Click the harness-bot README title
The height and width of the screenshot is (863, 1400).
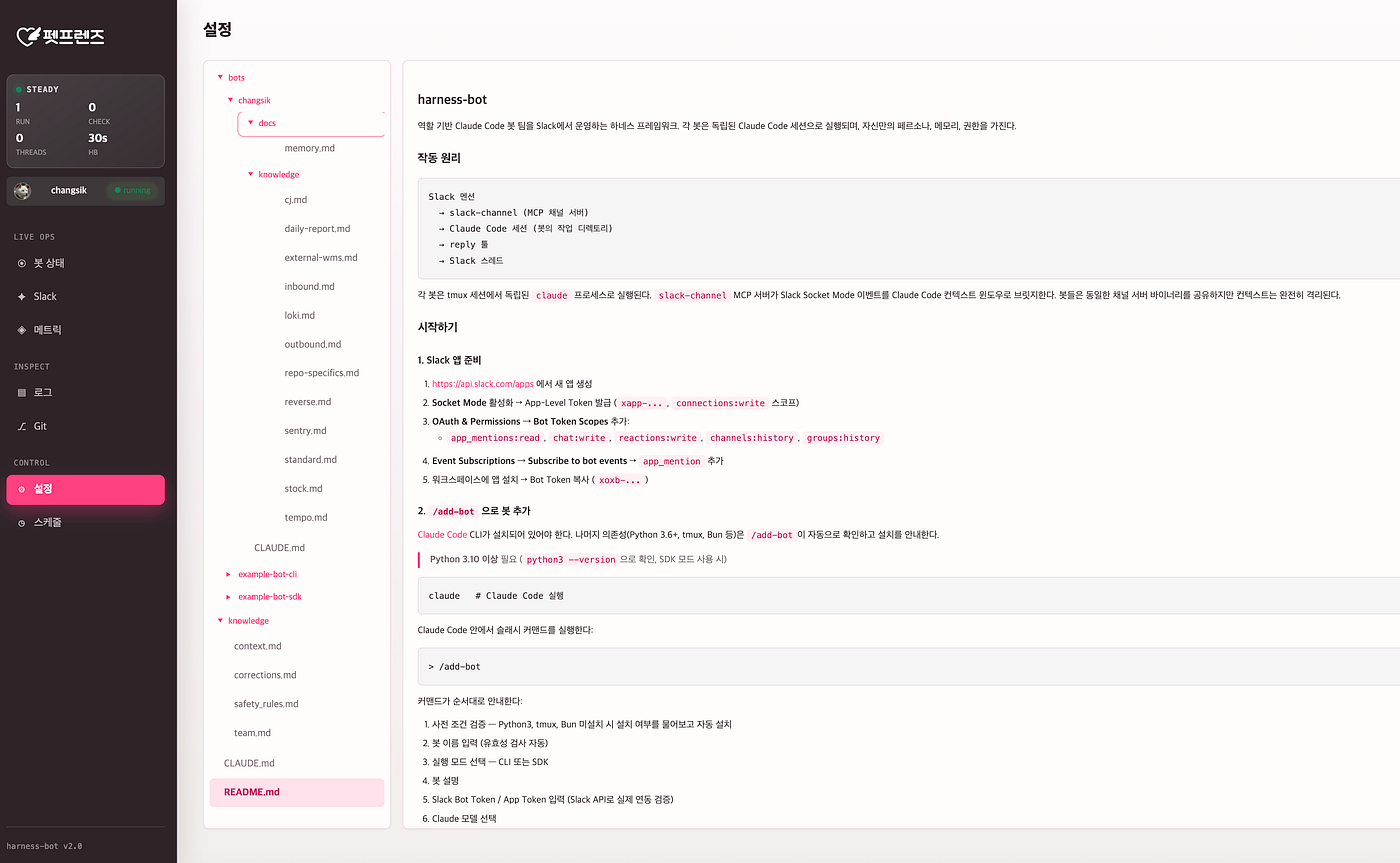coord(452,100)
